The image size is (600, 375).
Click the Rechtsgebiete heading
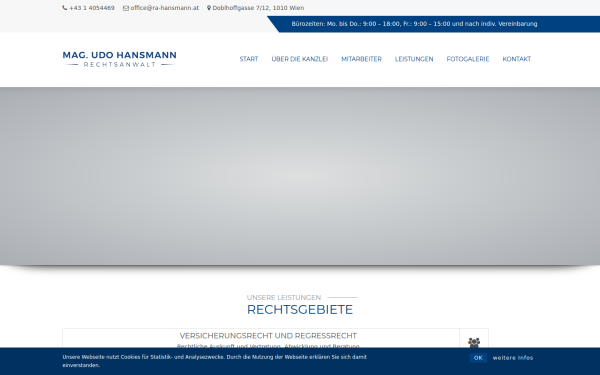pos(300,309)
